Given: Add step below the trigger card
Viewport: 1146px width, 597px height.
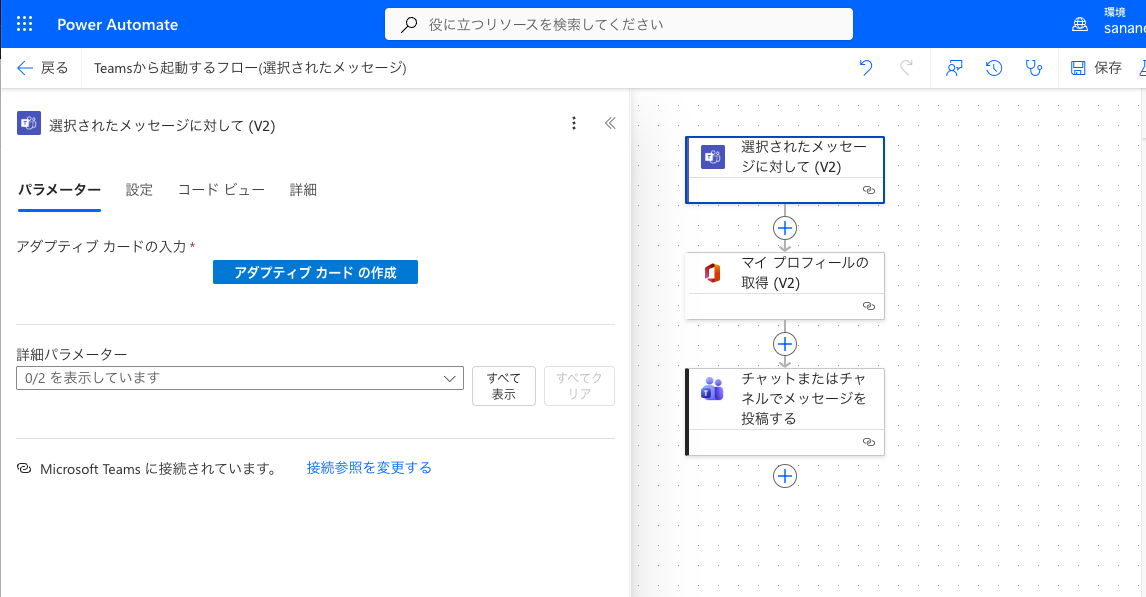Looking at the screenshot, I should pos(785,228).
